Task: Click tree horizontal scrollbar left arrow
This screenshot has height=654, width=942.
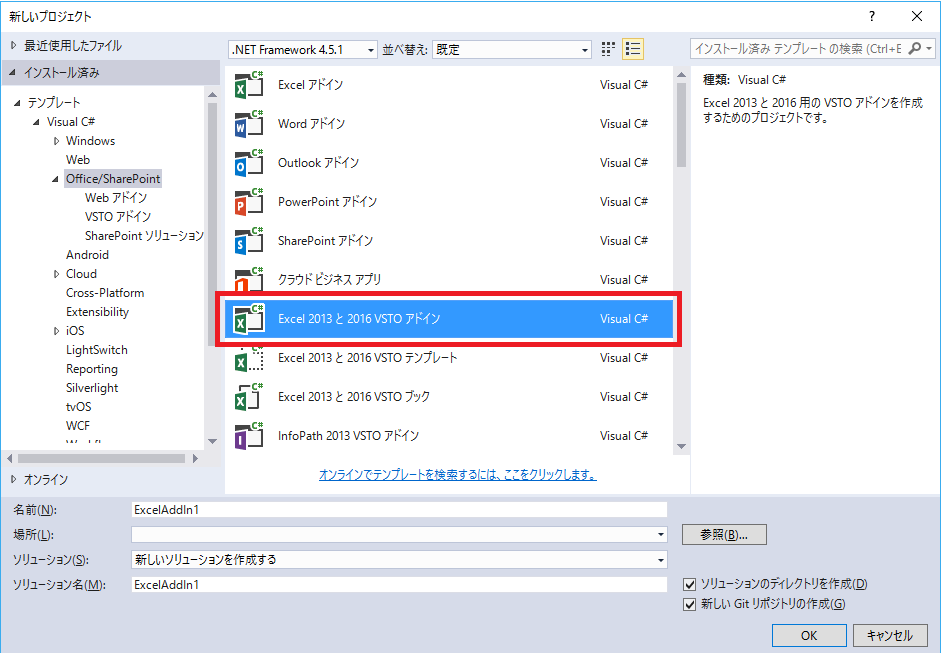Action: coord(10,459)
